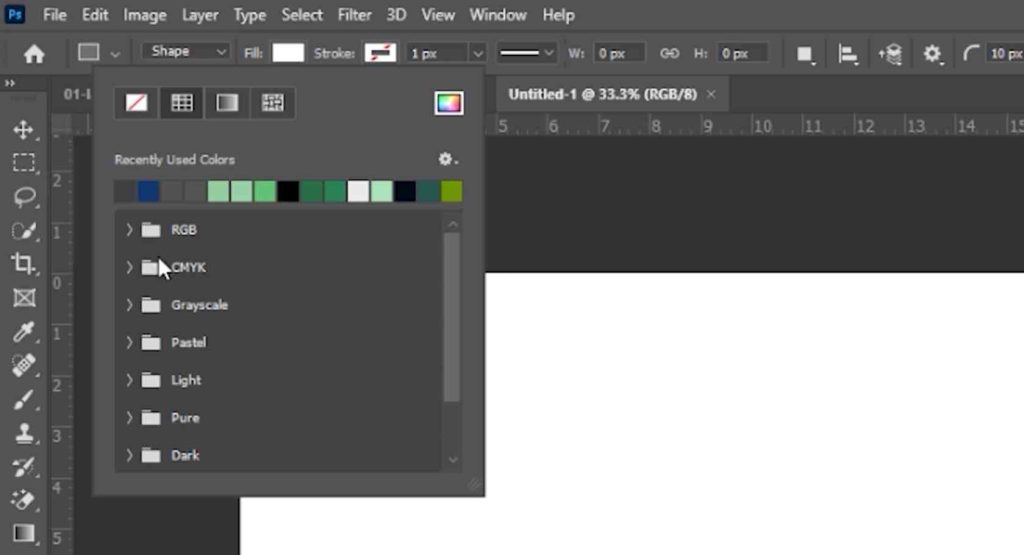Pick the black recently used color
Screen dimensions: 1024x555
[288, 191]
